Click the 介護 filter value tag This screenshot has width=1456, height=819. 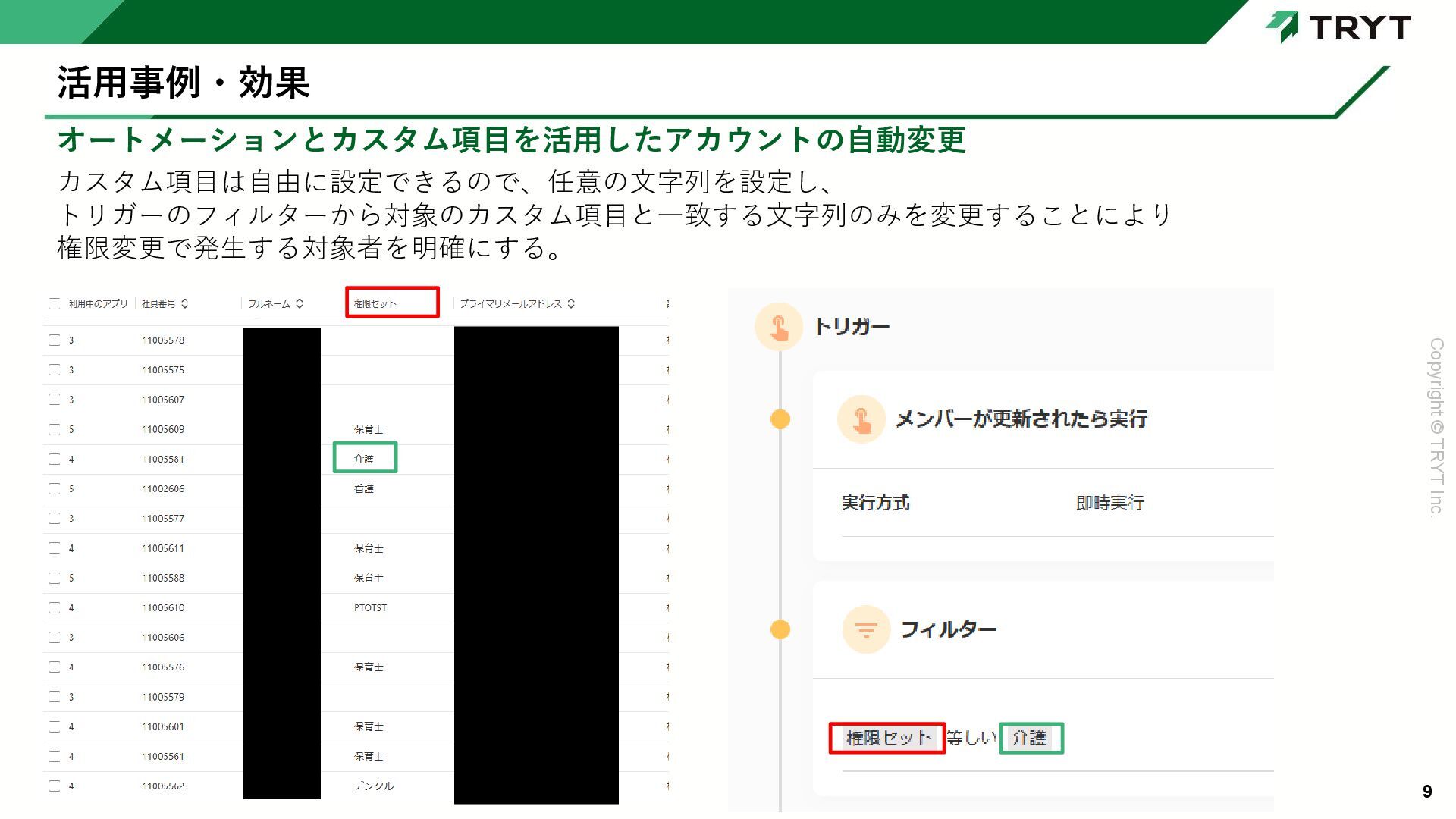(1030, 738)
